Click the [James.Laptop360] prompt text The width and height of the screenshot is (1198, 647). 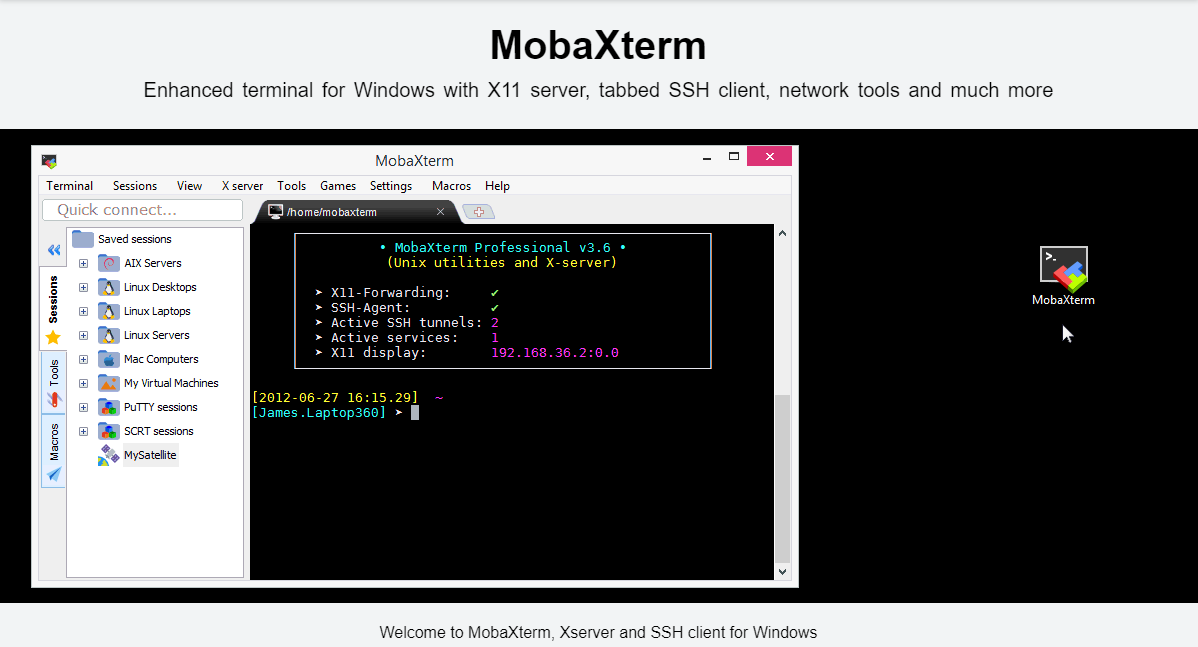(319, 412)
